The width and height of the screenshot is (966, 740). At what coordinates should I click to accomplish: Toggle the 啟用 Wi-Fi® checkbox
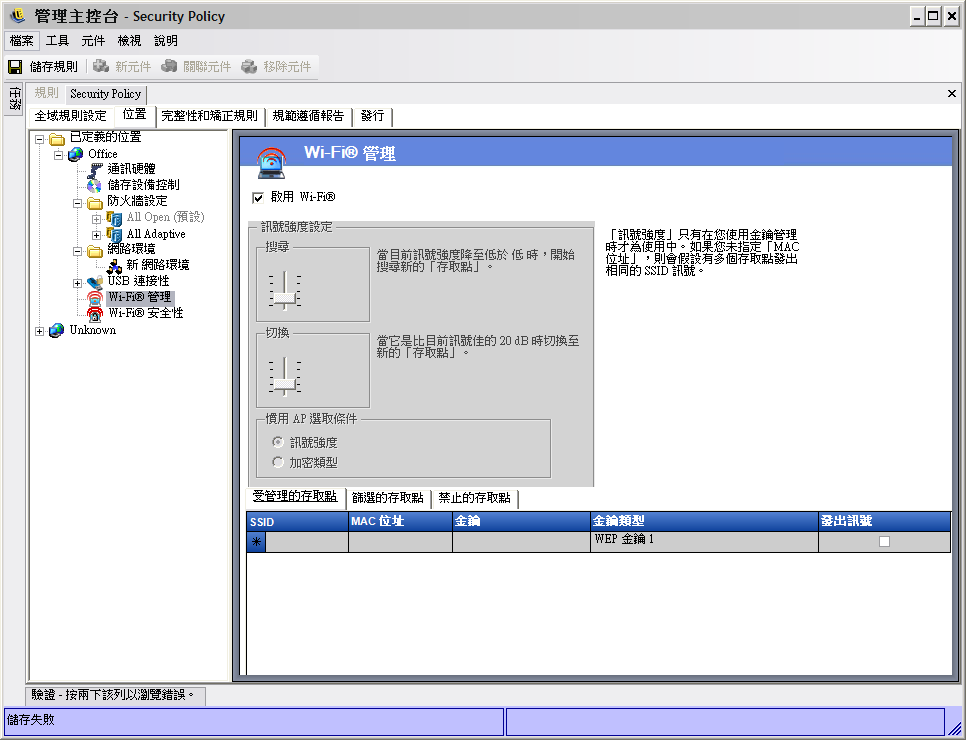point(258,198)
